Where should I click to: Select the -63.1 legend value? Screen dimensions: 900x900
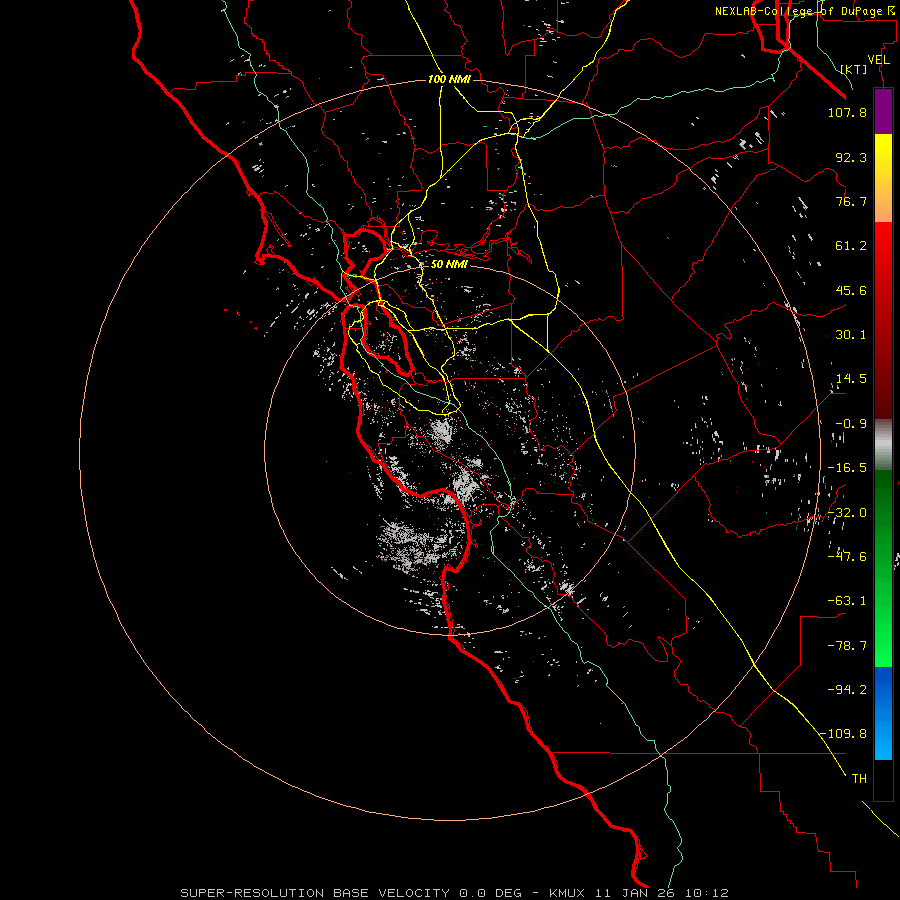(x=847, y=601)
